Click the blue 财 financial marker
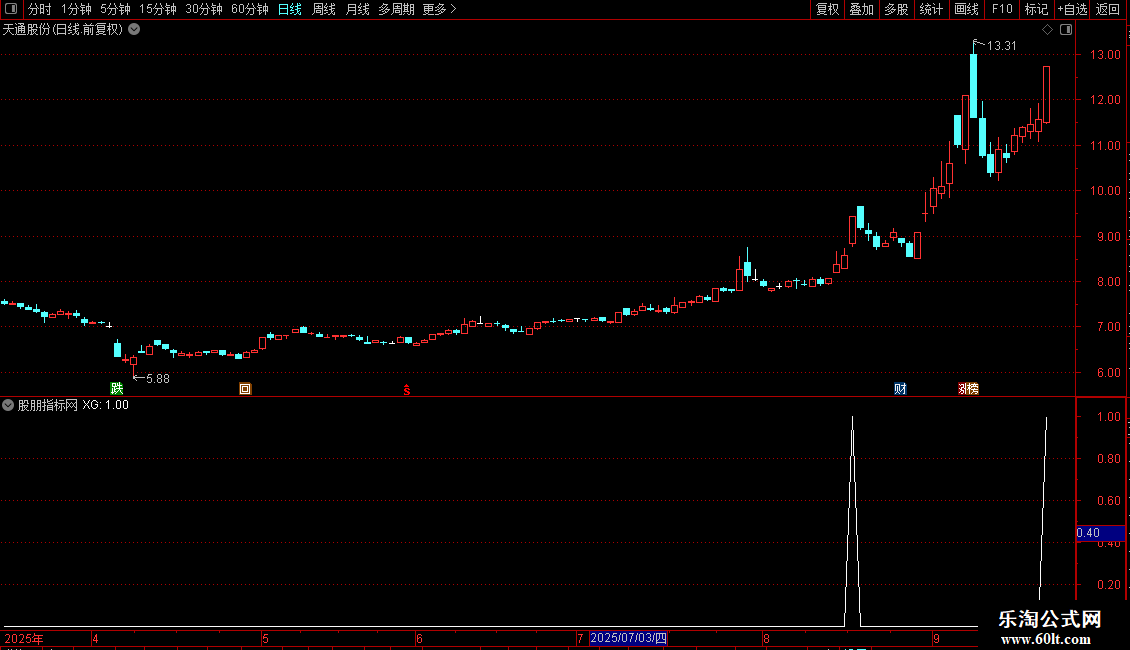 [900, 388]
